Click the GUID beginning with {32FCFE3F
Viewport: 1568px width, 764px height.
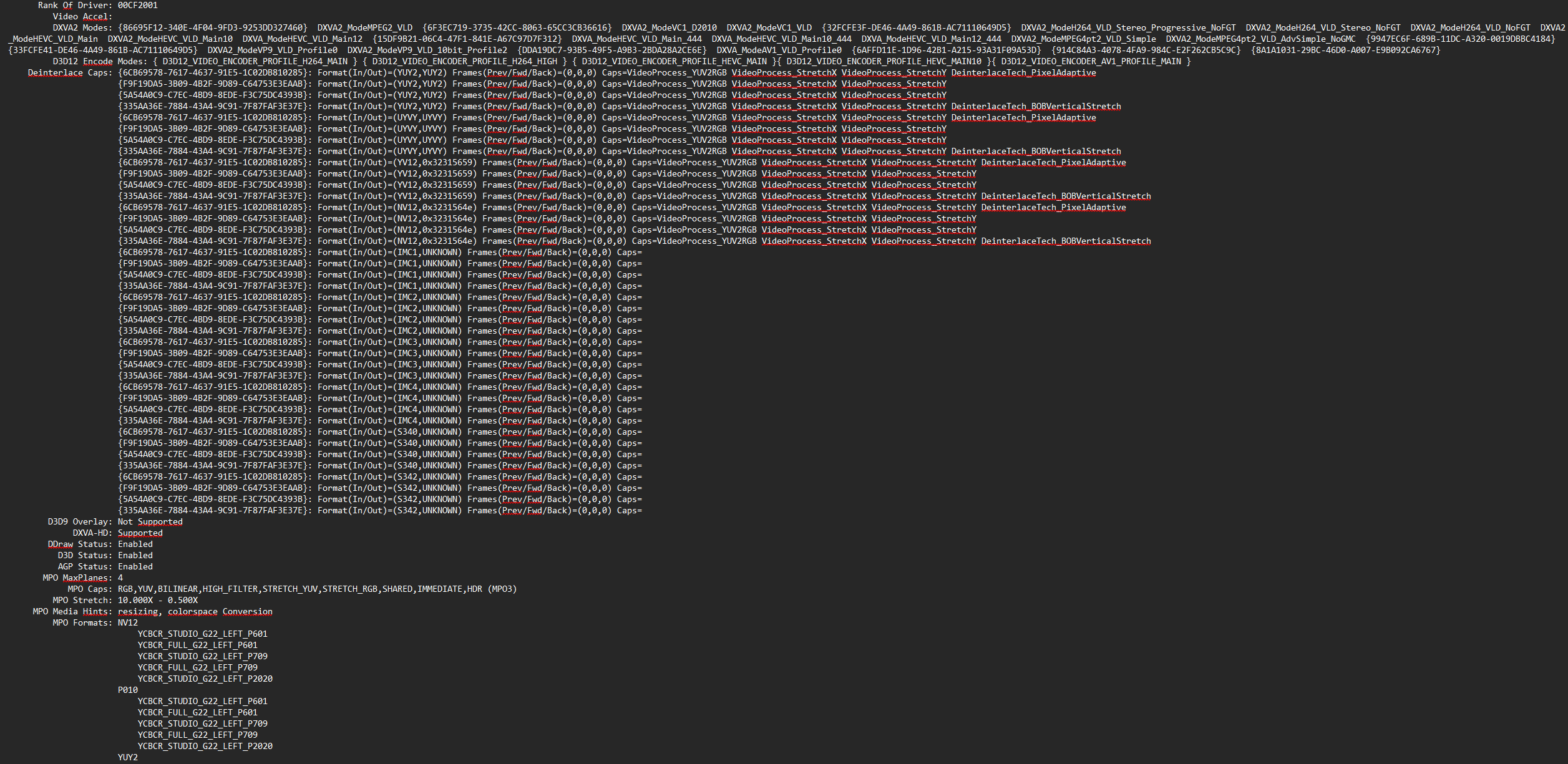916,27
